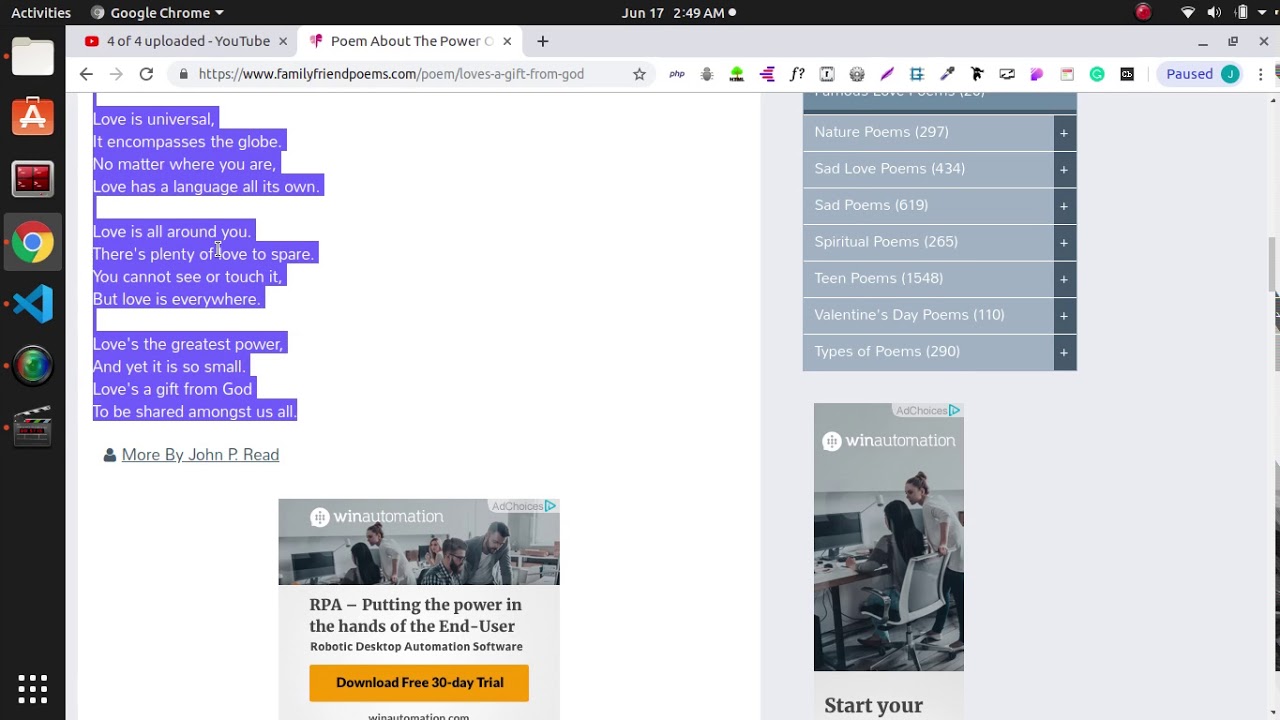The height and width of the screenshot is (720, 1280).
Task: Click the Jun 17 2:49 AM clock
Action: 672,13
